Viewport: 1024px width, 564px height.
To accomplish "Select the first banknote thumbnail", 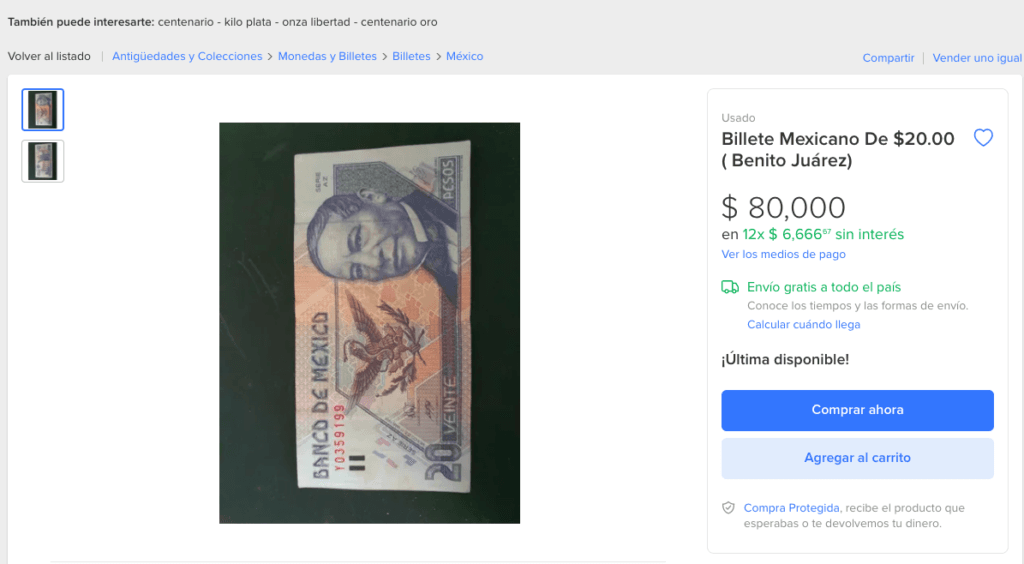I will tap(43, 110).
